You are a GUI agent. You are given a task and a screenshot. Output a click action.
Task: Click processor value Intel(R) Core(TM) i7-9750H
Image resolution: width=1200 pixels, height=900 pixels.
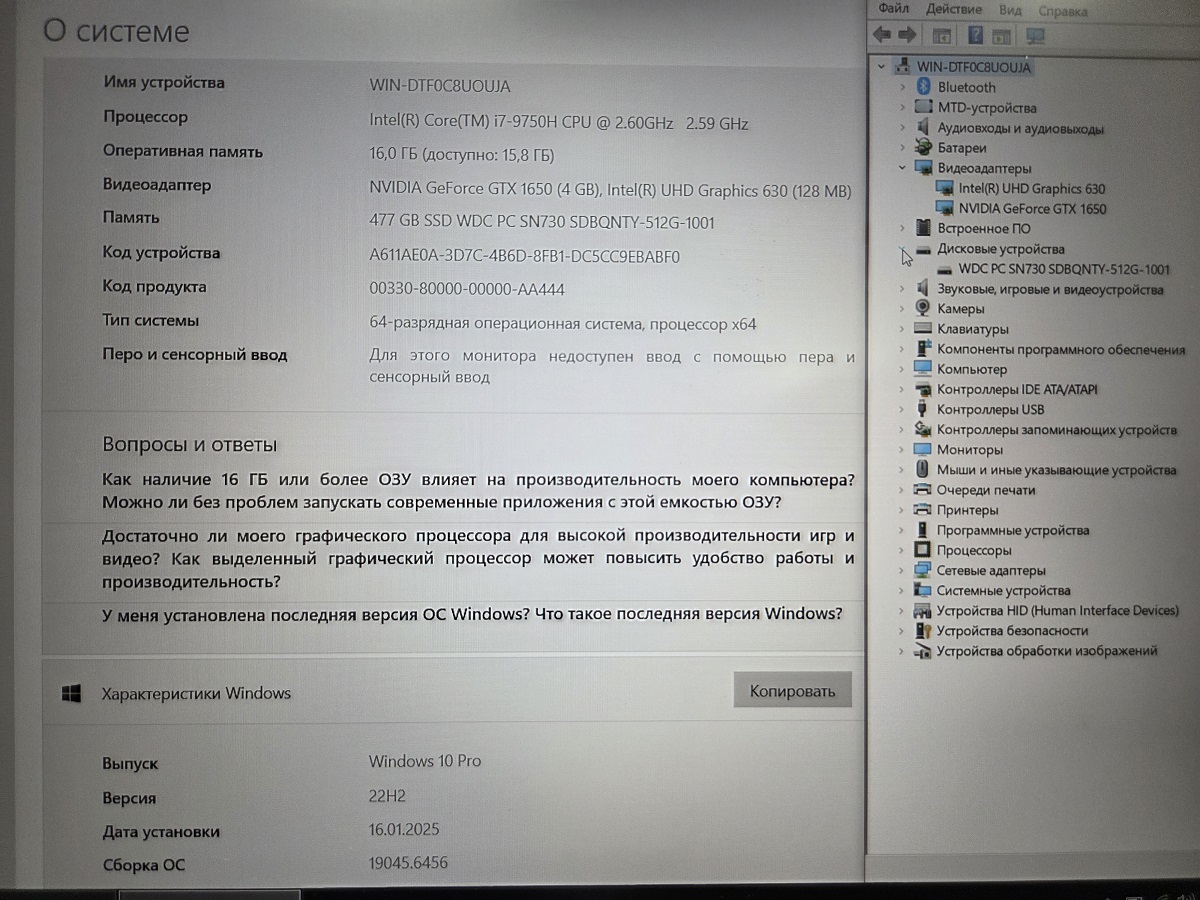[559, 123]
